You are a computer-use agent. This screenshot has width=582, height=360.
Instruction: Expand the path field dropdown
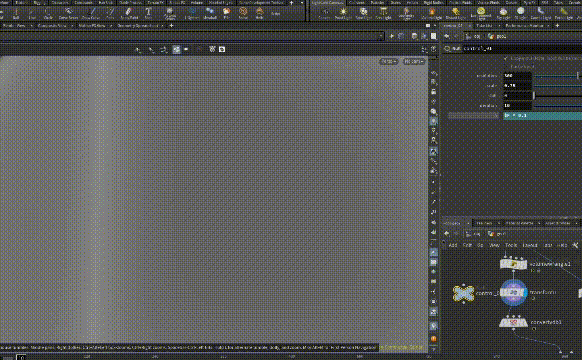[381, 36]
